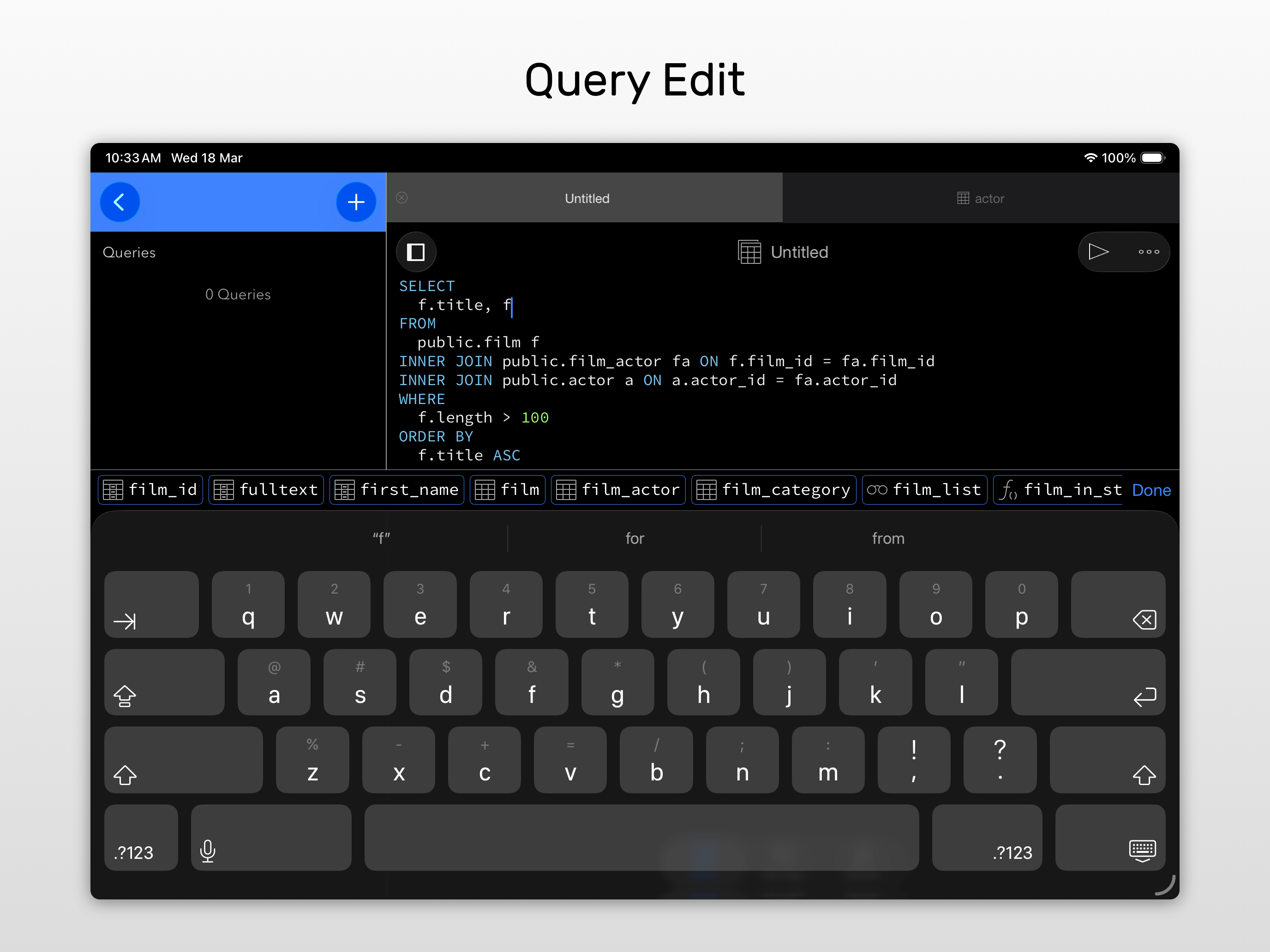Choose the quoted "f" keyboard suggestion
Screen dimensions: 1270x952
381,538
